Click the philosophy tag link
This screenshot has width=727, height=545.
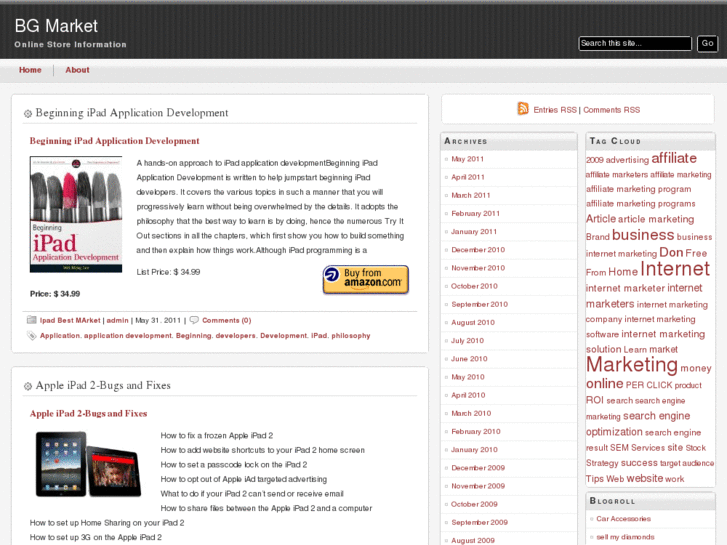(x=351, y=336)
